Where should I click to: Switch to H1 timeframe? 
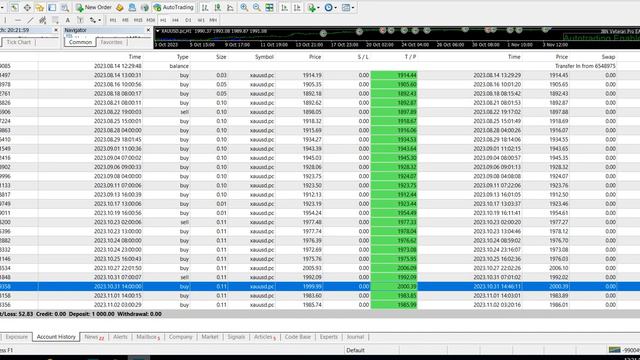coord(163,20)
